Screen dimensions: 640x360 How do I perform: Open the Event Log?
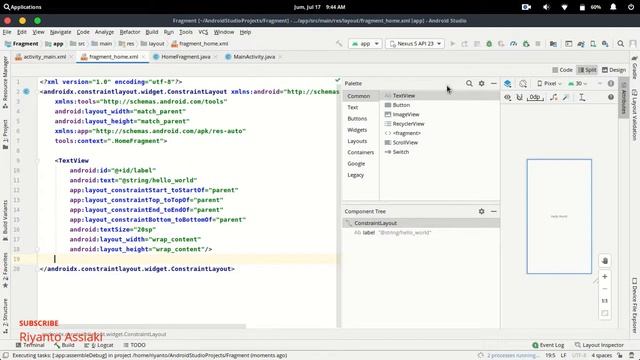(x=548, y=345)
